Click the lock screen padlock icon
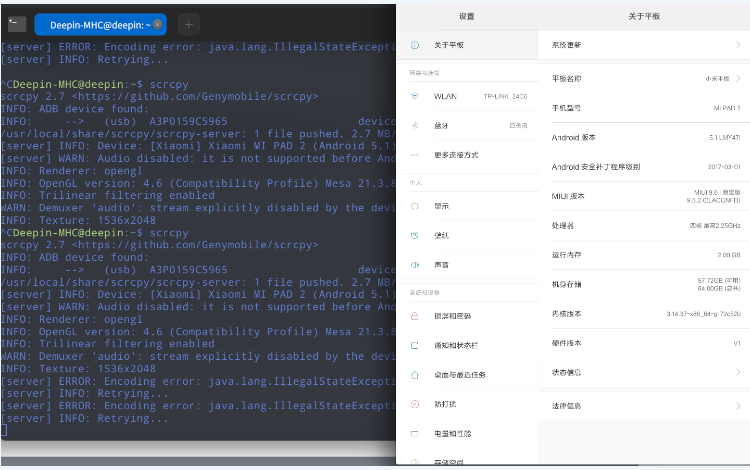Screen dimensions: 750x470 (415, 316)
